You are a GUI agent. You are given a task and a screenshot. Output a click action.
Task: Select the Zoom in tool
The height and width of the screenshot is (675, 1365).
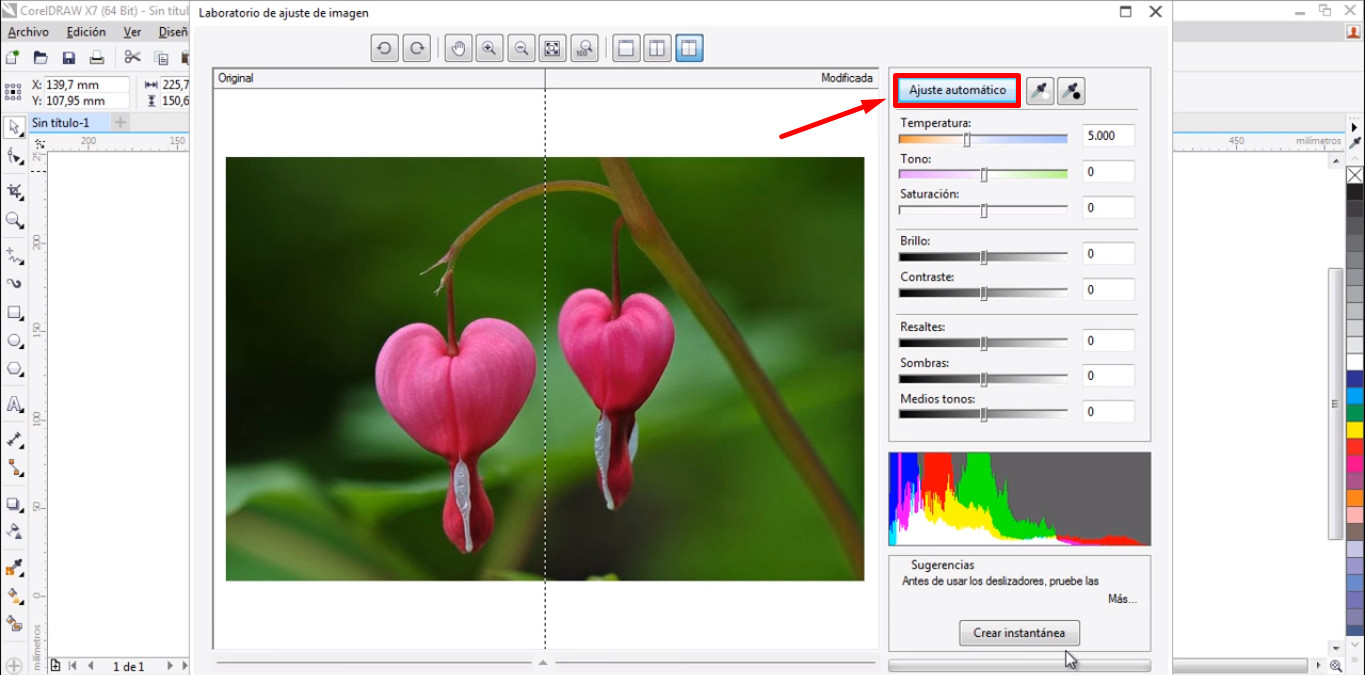click(x=489, y=48)
